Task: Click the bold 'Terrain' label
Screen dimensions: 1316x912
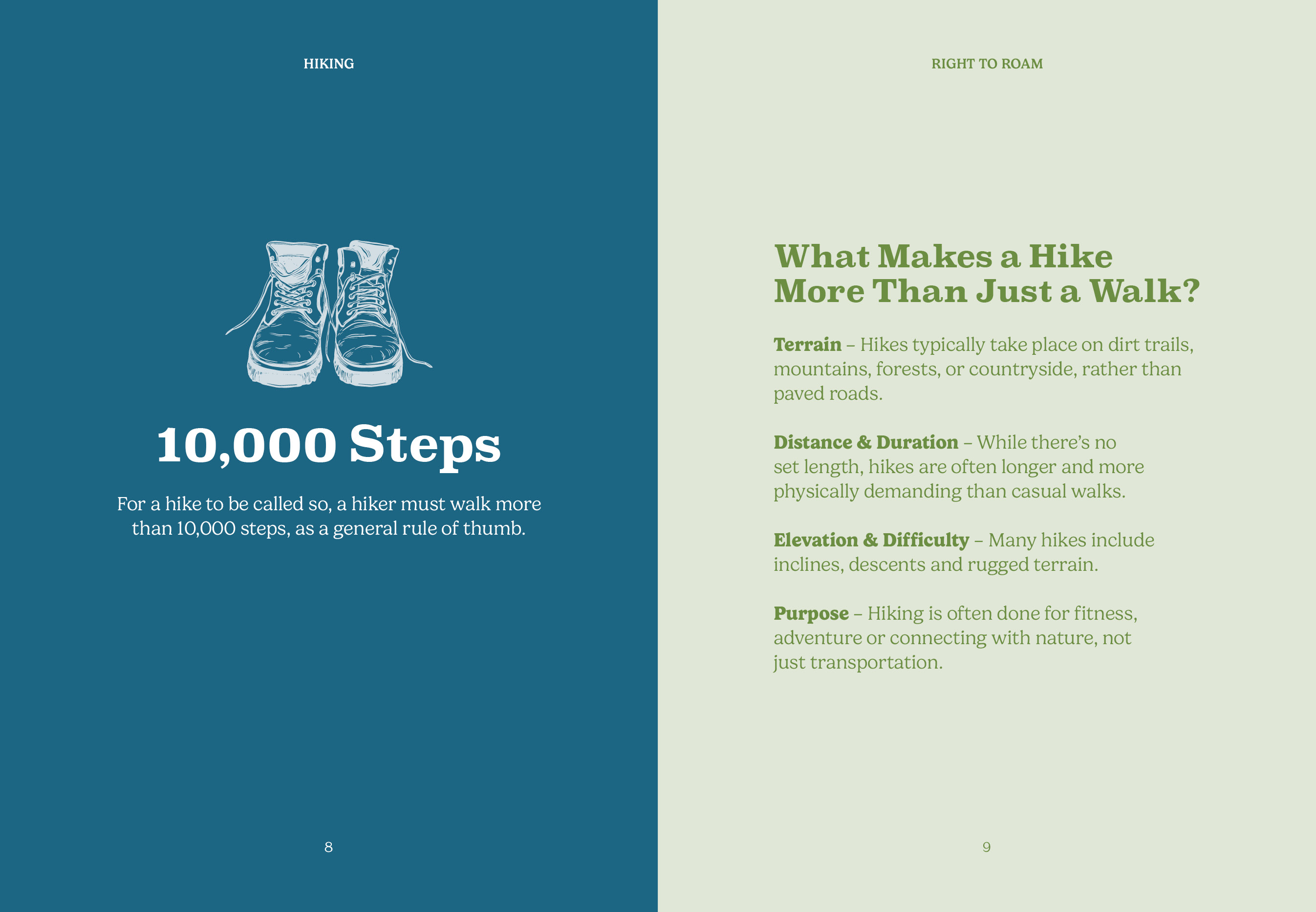Action: point(807,345)
